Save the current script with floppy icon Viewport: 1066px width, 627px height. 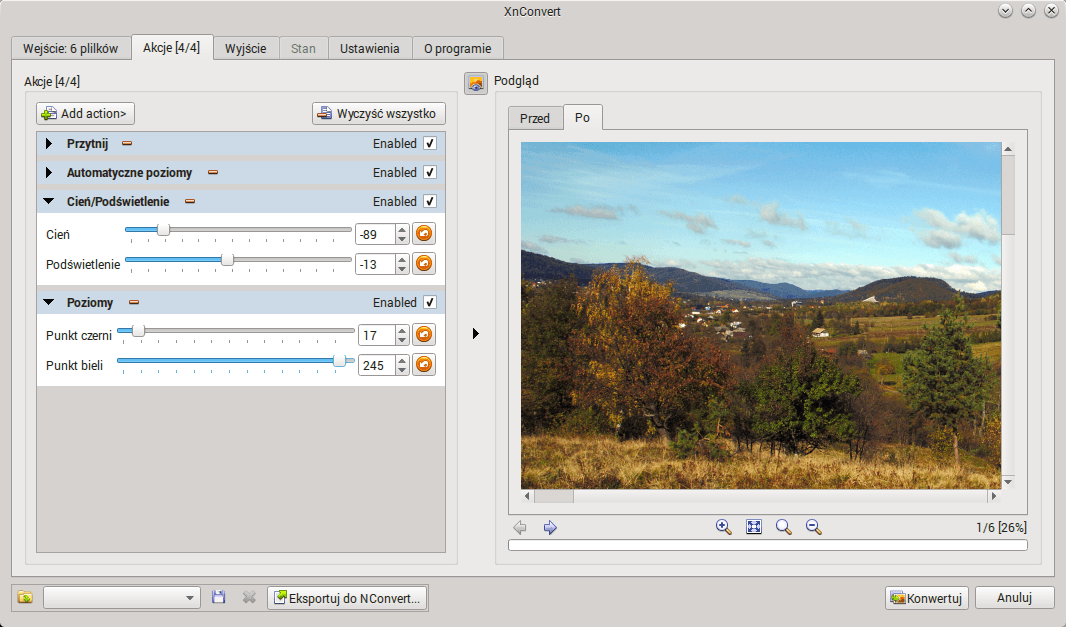pyautogui.click(x=218, y=597)
